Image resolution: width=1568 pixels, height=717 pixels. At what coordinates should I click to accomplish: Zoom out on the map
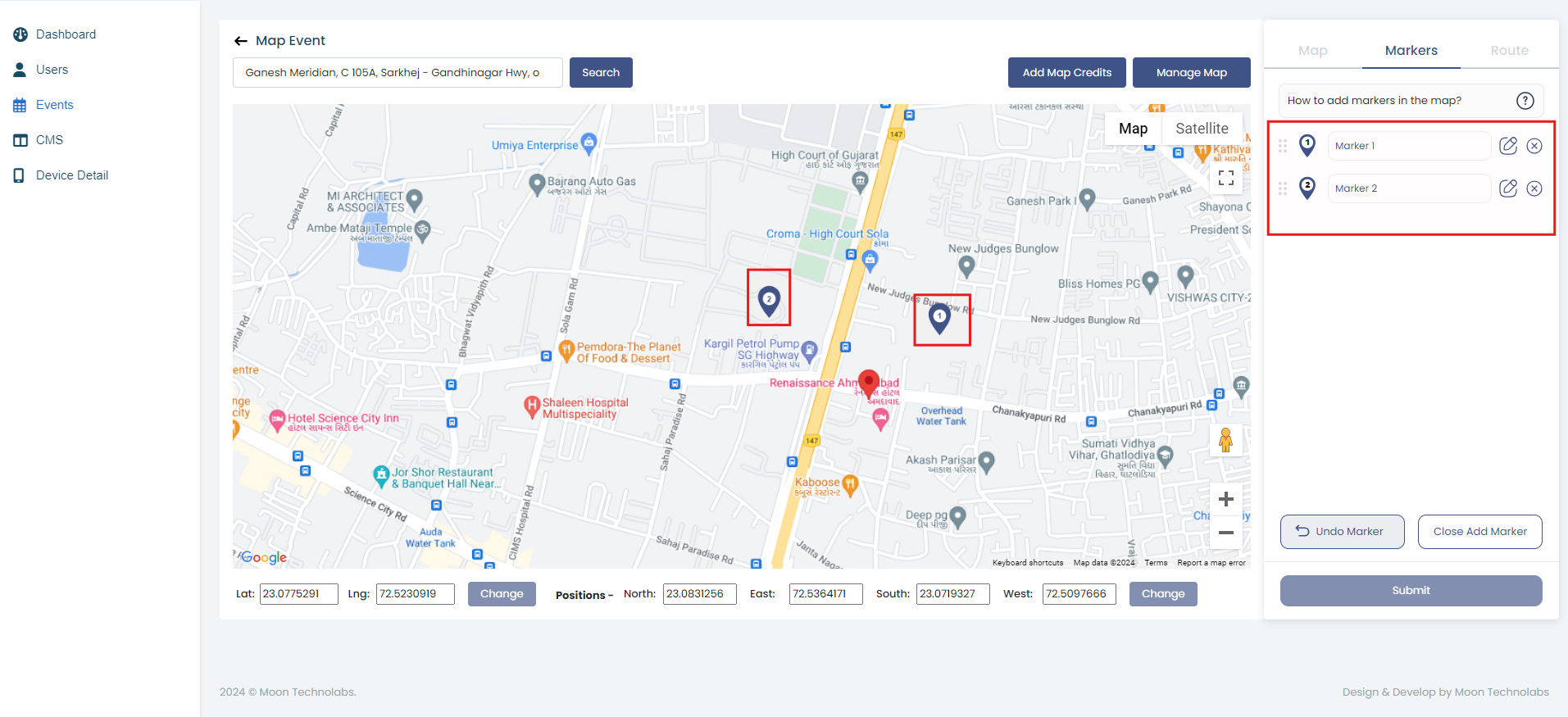[x=1226, y=533]
